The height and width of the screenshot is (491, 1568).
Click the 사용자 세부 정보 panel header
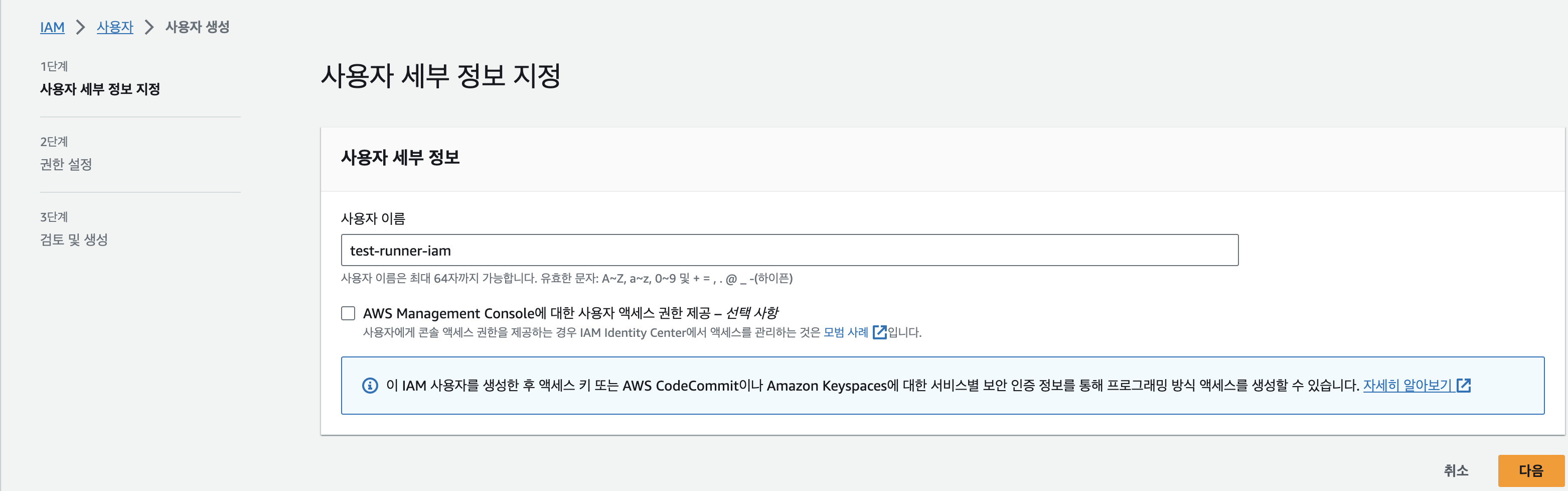pyautogui.click(x=400, y=158)
